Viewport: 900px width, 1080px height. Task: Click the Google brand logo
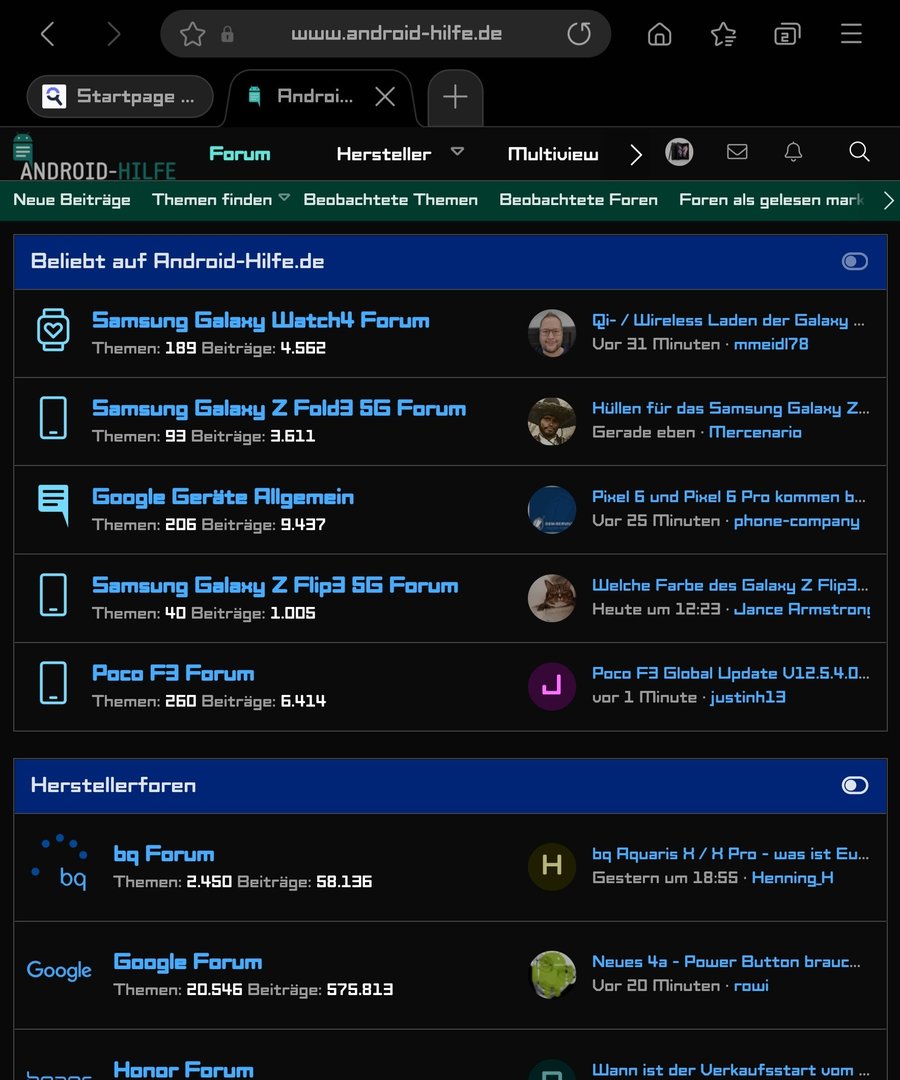[59, 970]
